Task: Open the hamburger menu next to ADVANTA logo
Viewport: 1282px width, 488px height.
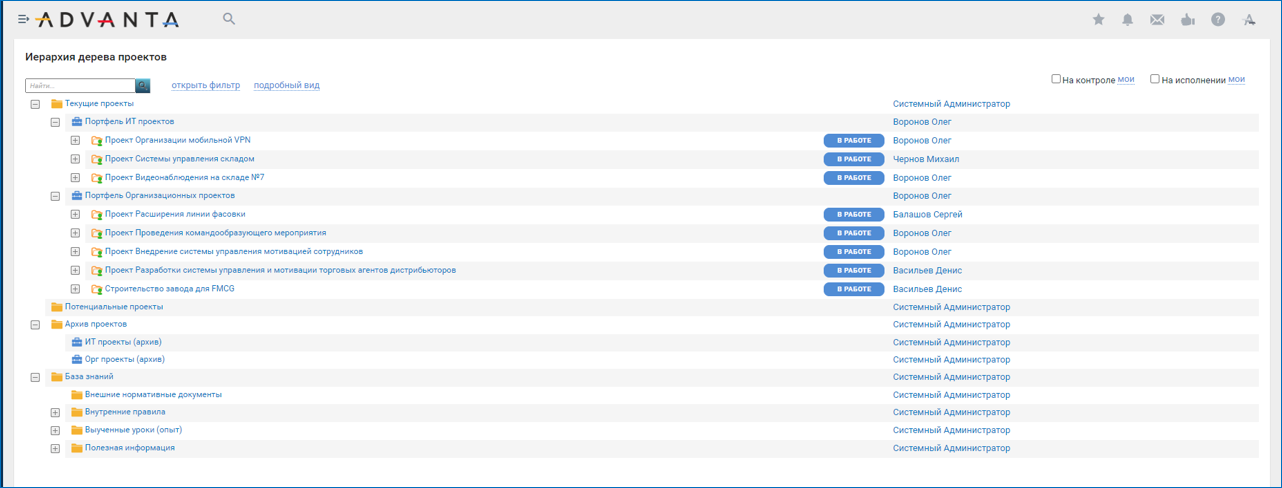Action: tap(24, 19)
